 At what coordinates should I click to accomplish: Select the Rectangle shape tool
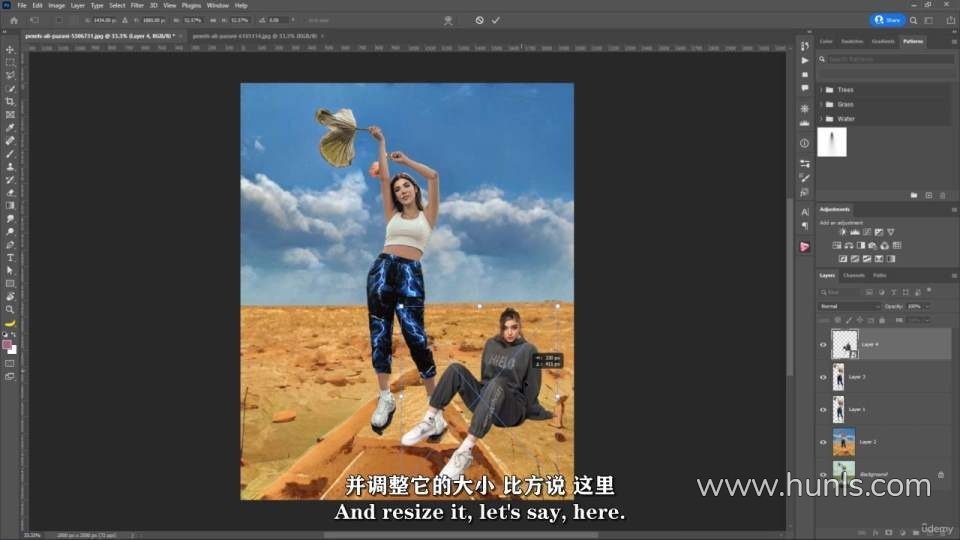point(10,284)
